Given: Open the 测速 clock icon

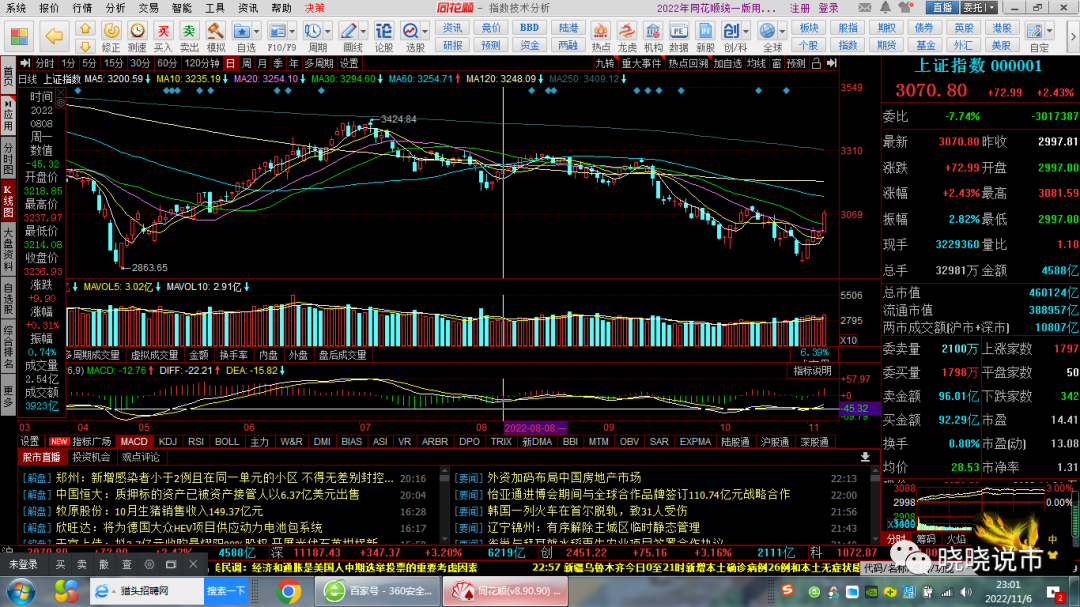Looking at the screenshot, I should coord(137,31).
